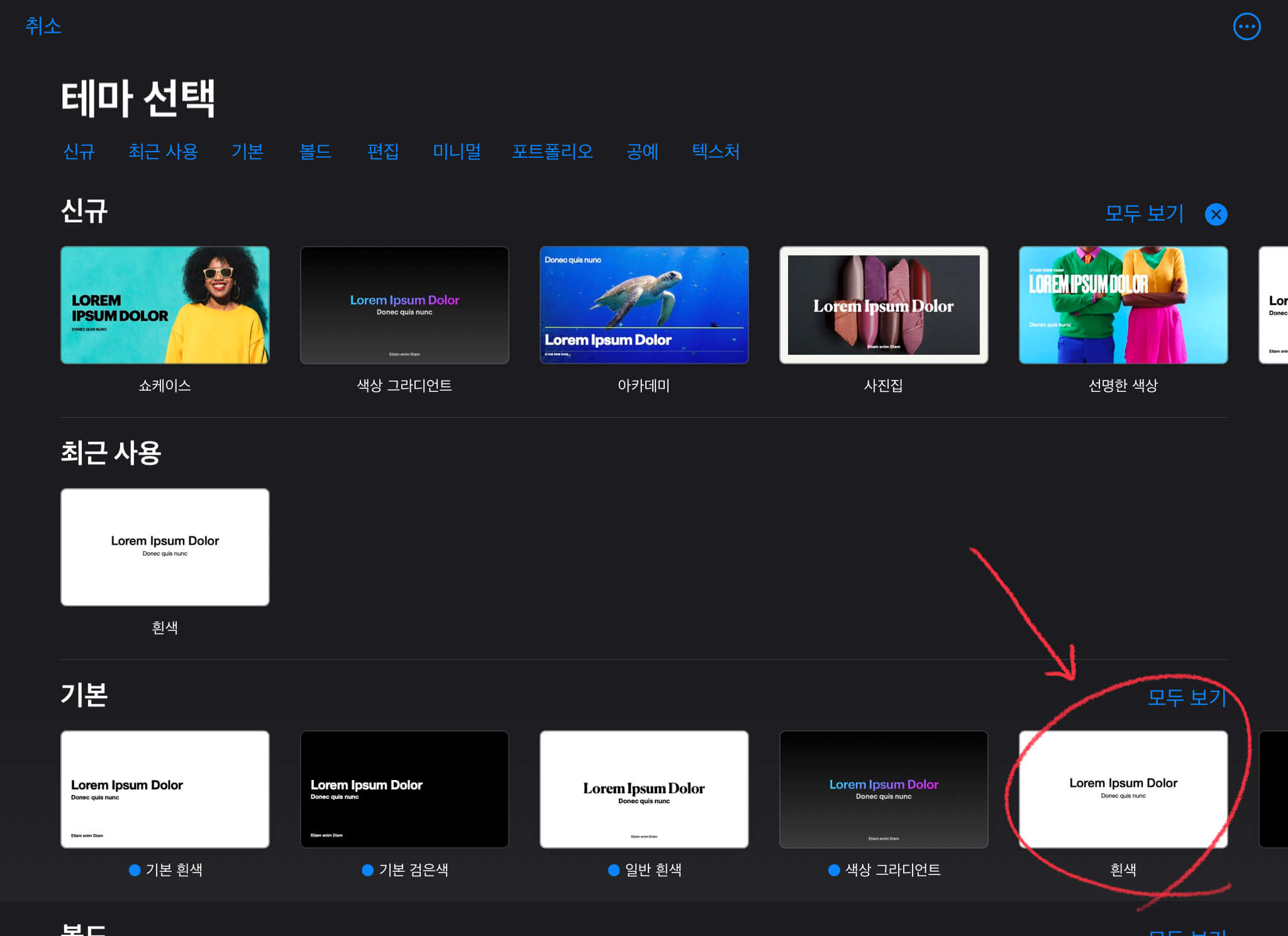Click blue dot beside 색상 그라디언트 in 기본
The height and width of the screenshot is (936, 1288).
pos(834,870)
